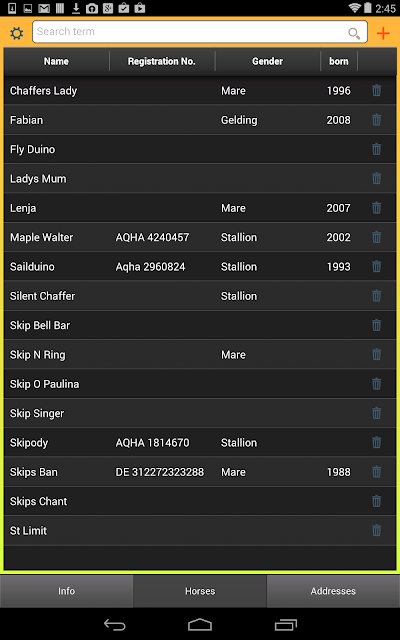Switch to the Info tab
Screen dimensions: 400x640
(x=66, y=591)
